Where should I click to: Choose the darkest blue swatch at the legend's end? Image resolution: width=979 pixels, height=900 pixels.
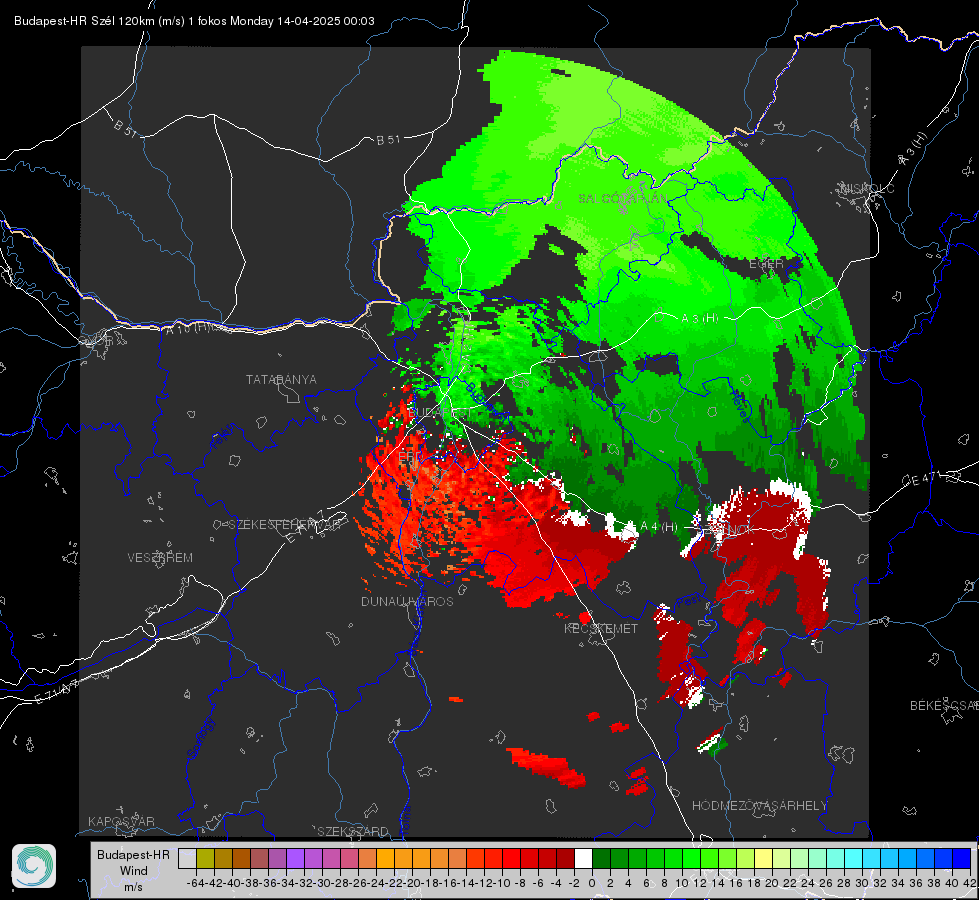click(x=962, y=858)
